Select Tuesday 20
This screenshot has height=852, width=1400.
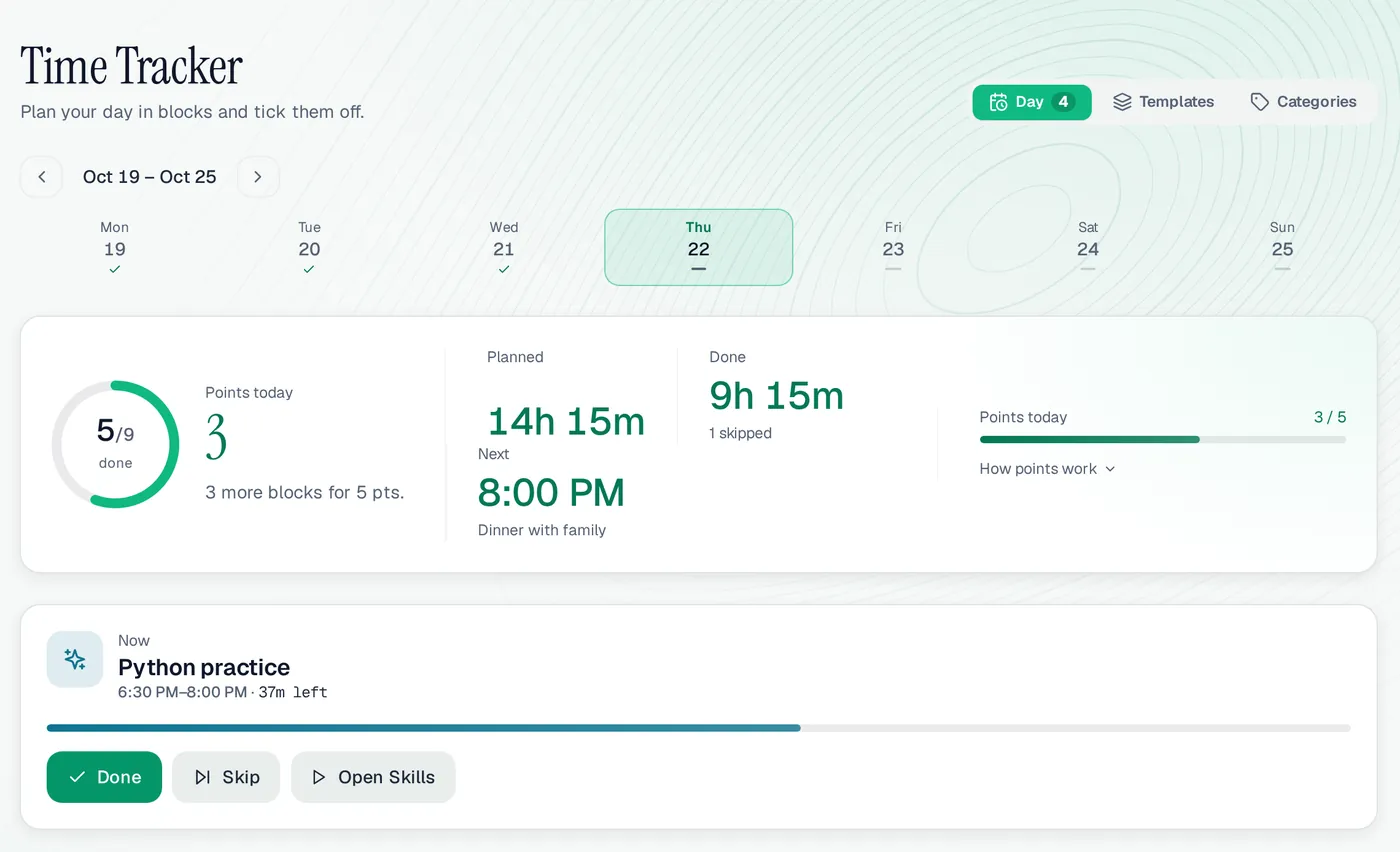309,247
